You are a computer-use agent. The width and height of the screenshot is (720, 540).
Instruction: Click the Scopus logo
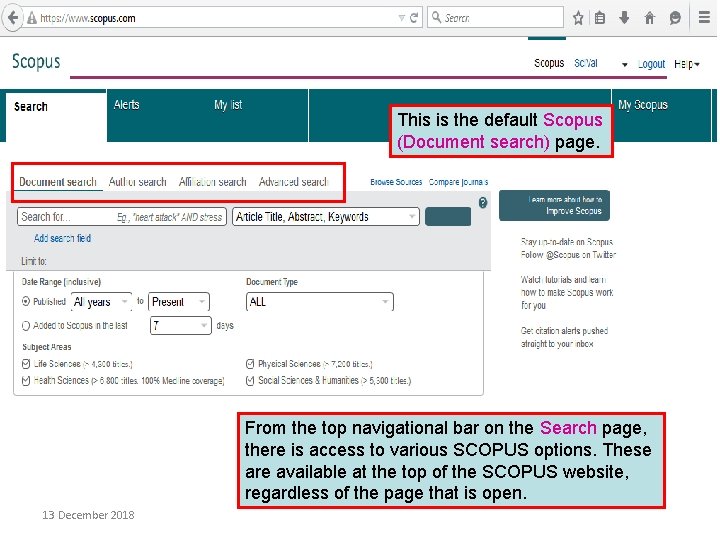[36, 62]
